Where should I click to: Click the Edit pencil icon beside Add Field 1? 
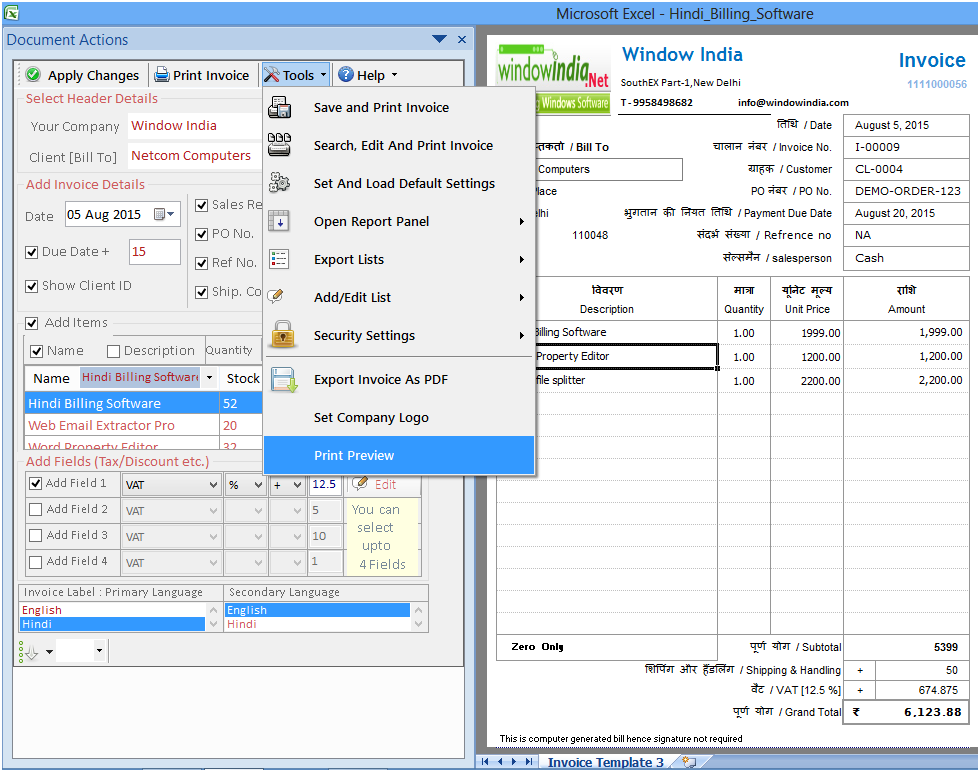pyautogui.click(x=360, y=483)
